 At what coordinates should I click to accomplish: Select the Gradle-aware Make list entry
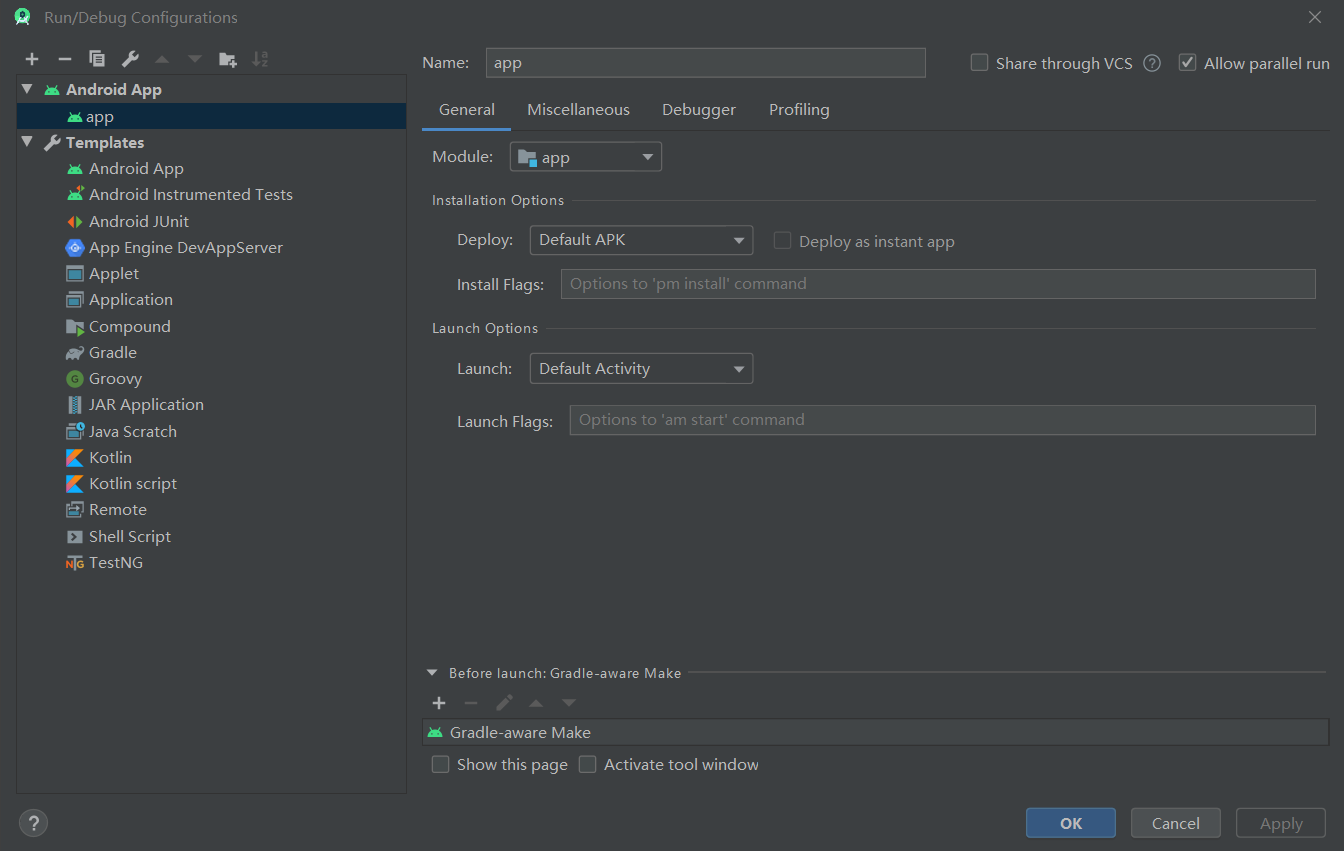[876, 732]
